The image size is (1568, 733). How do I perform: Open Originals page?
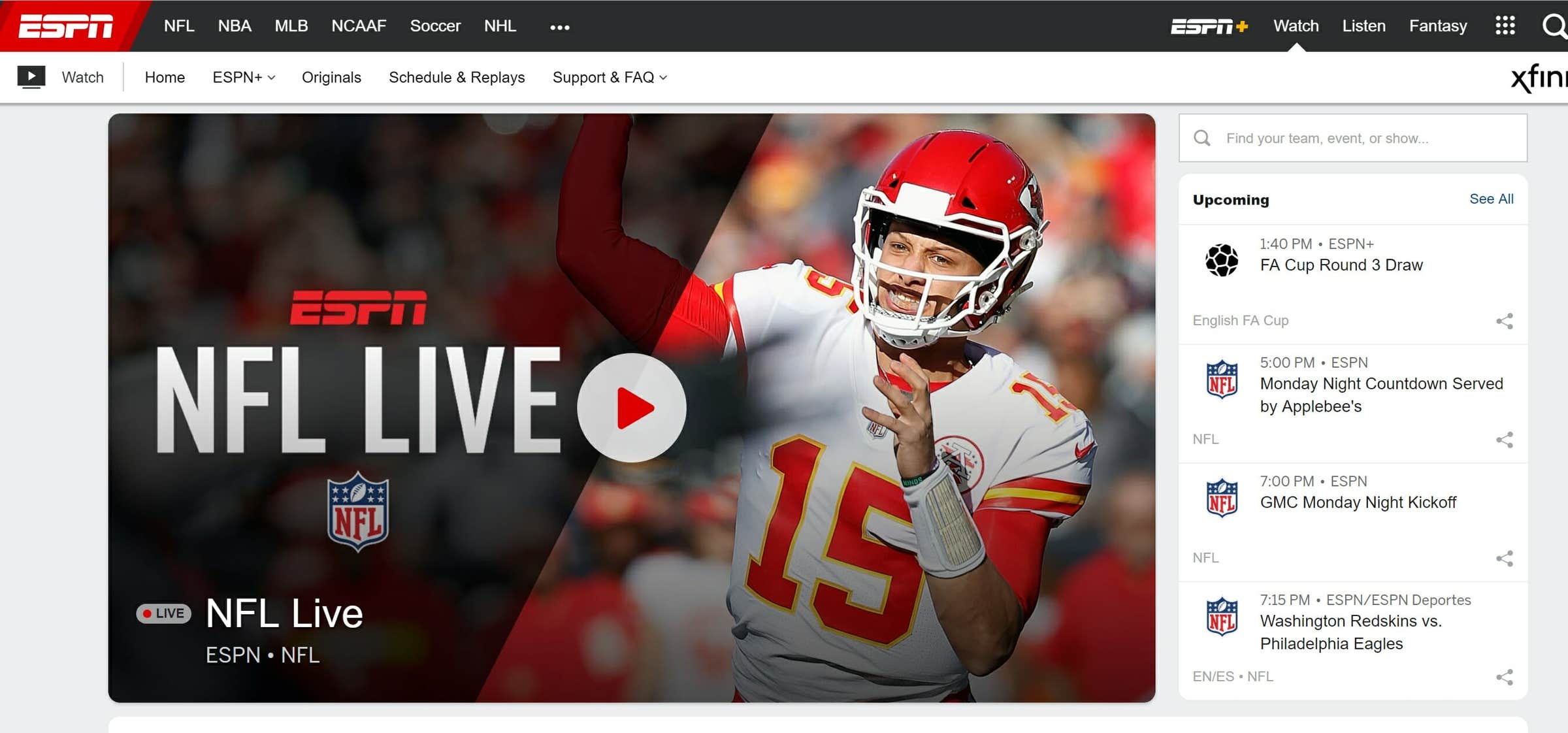[331, 77]
